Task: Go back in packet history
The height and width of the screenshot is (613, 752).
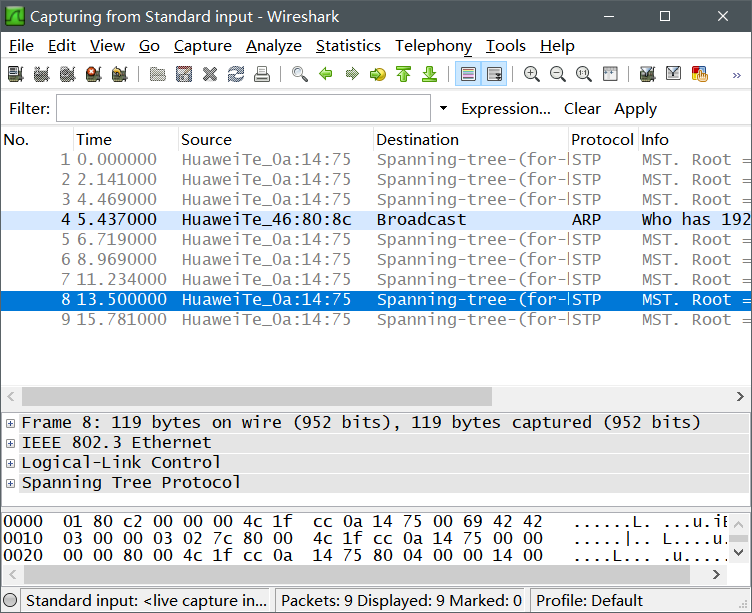Action: [326, 74]
